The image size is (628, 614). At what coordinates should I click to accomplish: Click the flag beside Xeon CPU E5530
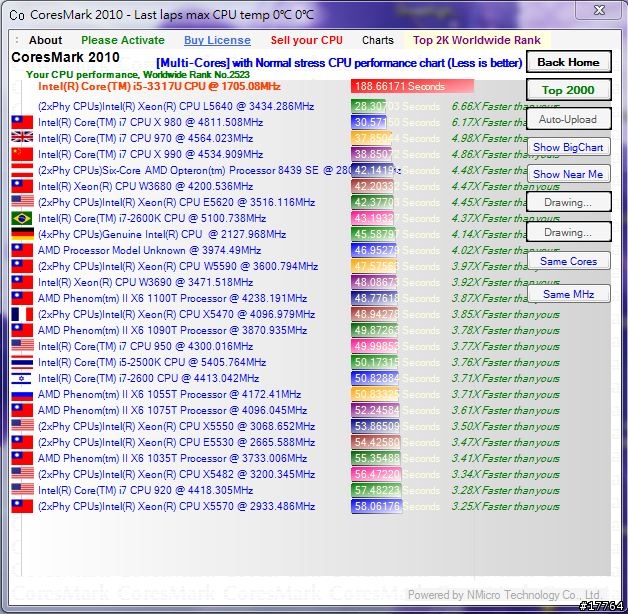(x=22, y=443)
